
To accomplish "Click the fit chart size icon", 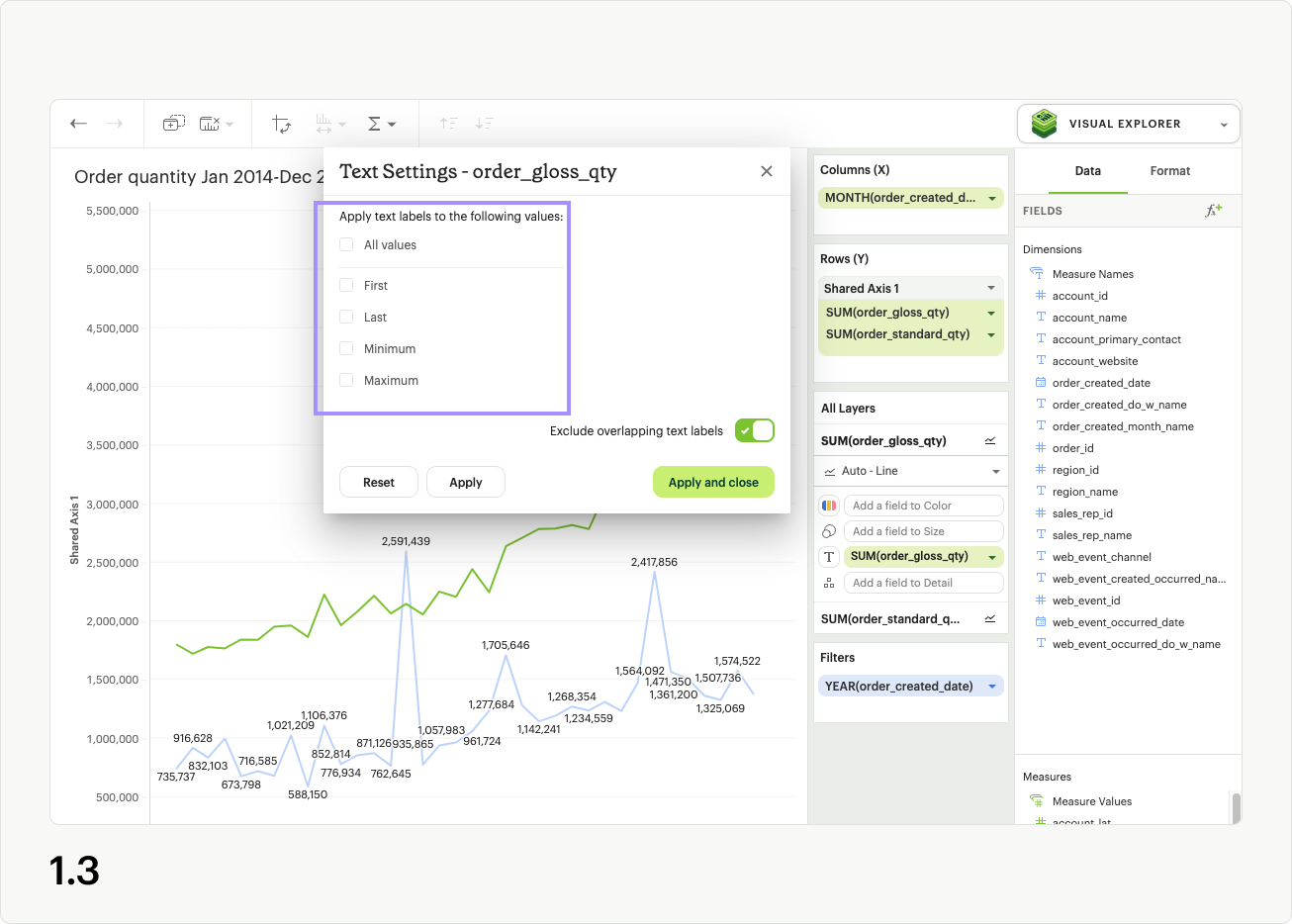I will [323, 124].
